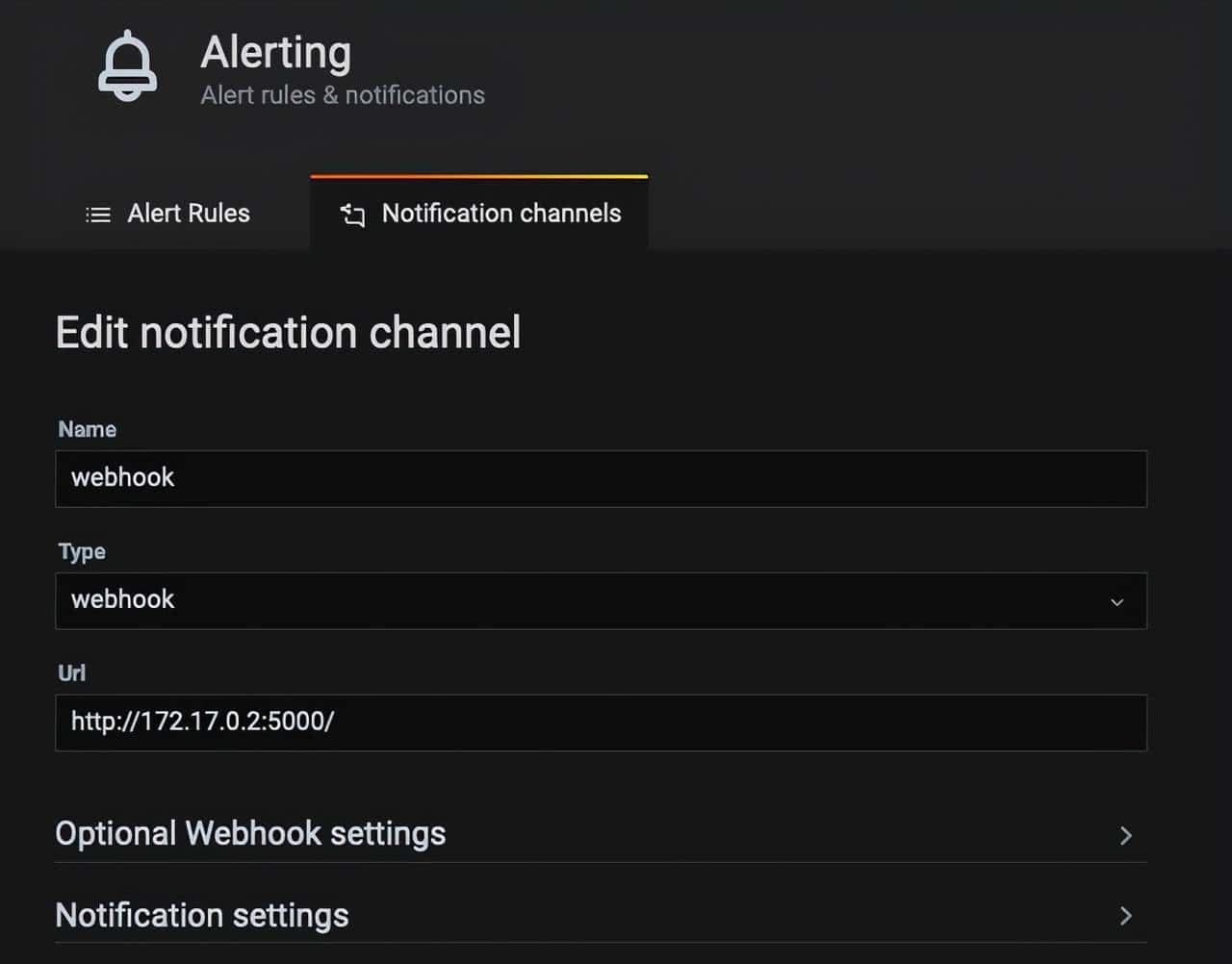Click the icon beside Notification channels

pos(352,215)
